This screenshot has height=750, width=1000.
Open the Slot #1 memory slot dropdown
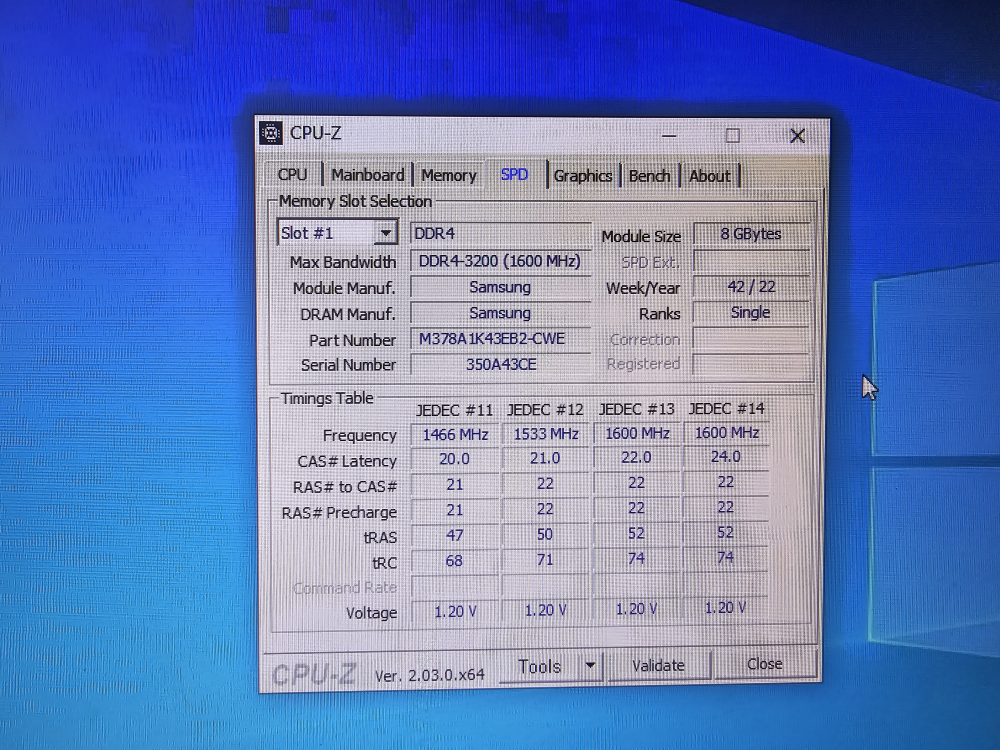point(337,233)
